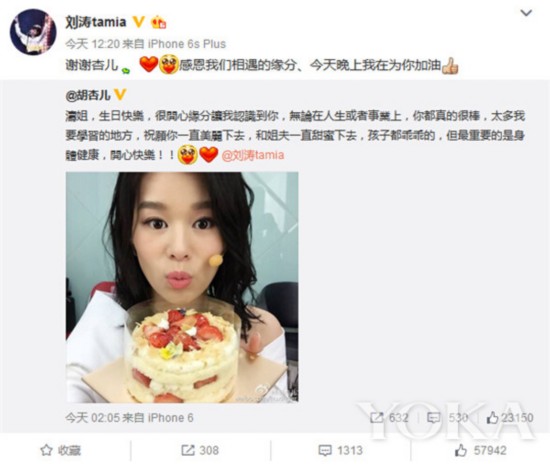Click the quoted post repost icon 632
550x468 pixels.
coord(389,417)
